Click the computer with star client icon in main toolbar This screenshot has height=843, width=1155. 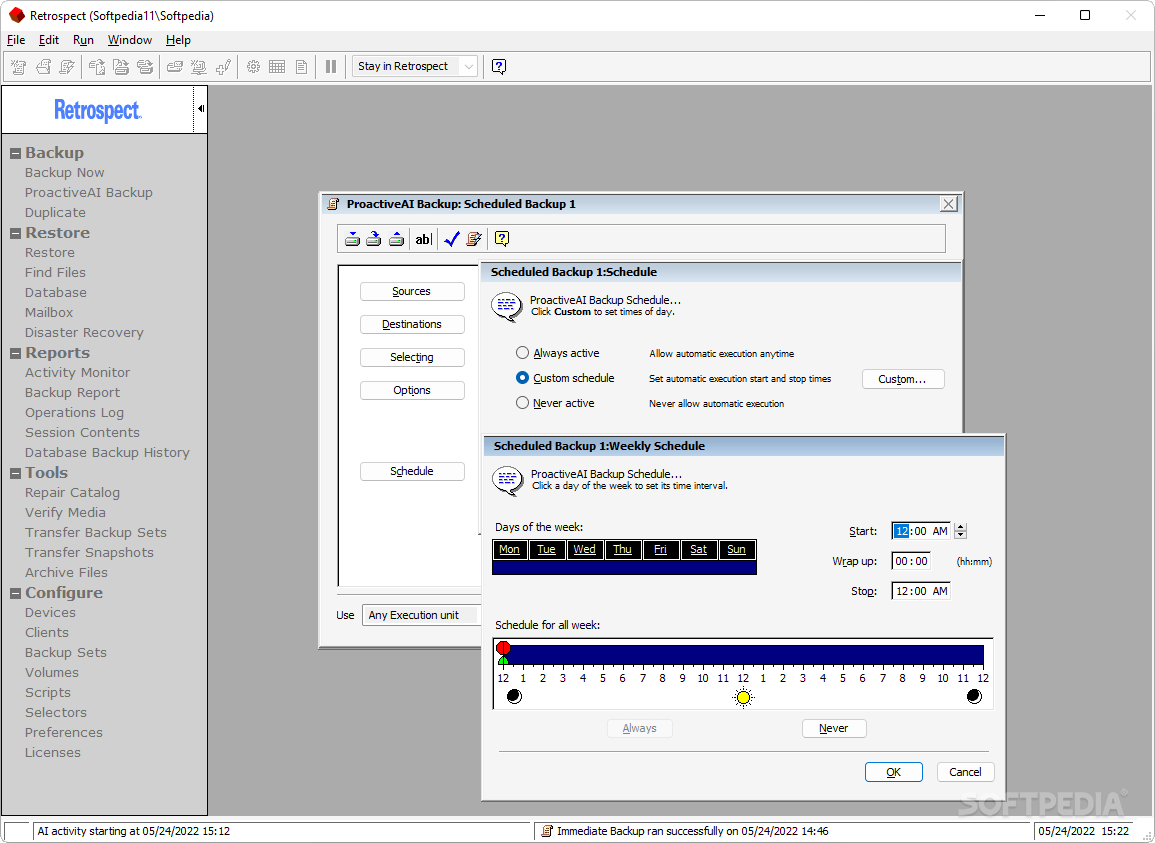(x=198, y=67)
